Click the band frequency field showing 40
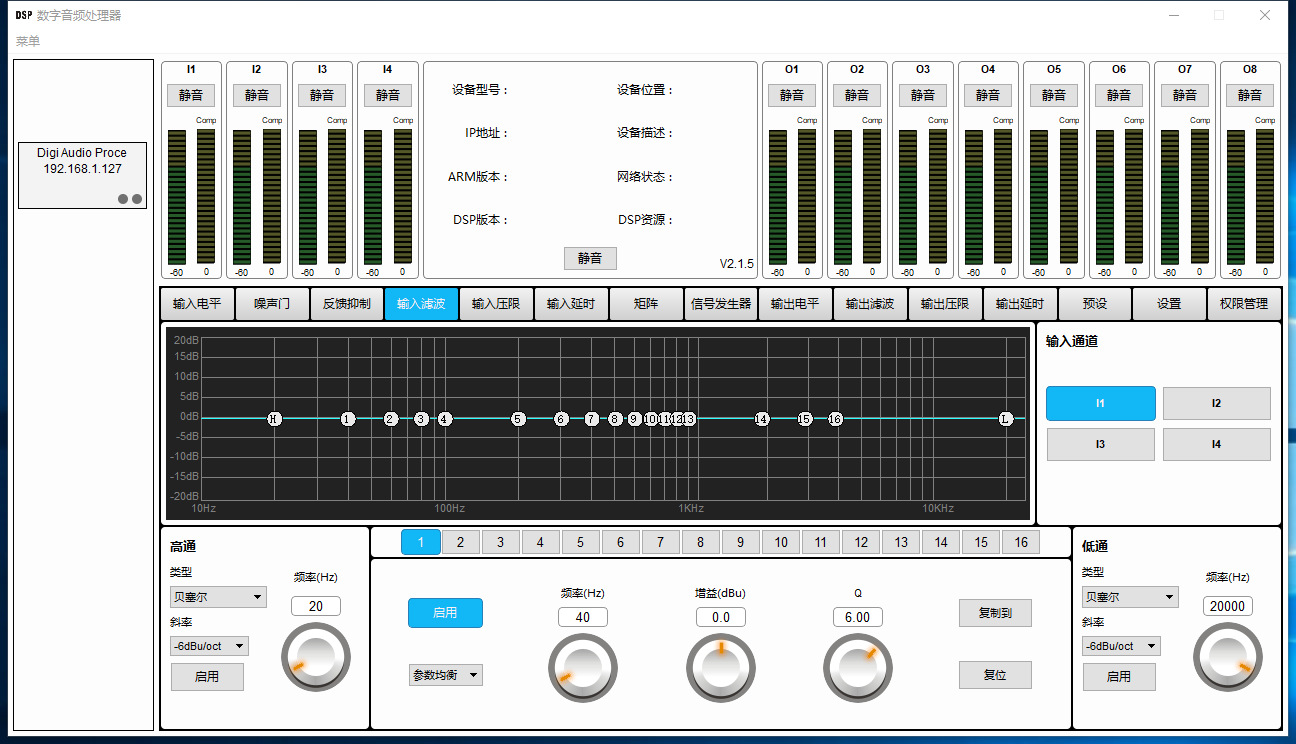 click(583, 617)
